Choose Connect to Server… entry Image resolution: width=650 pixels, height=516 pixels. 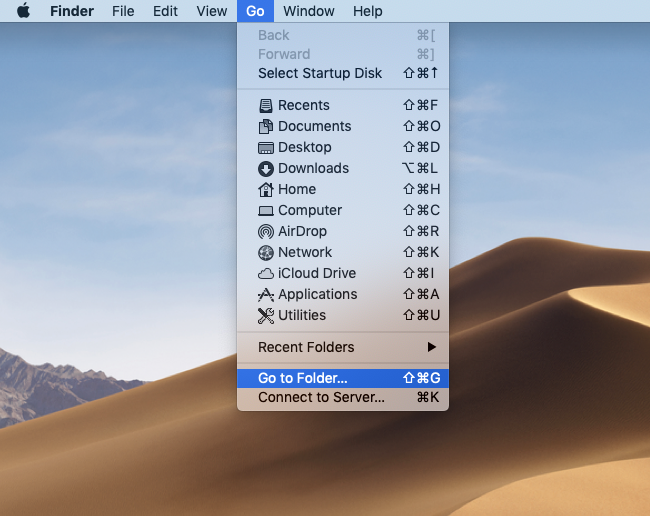tap(343, 397)
